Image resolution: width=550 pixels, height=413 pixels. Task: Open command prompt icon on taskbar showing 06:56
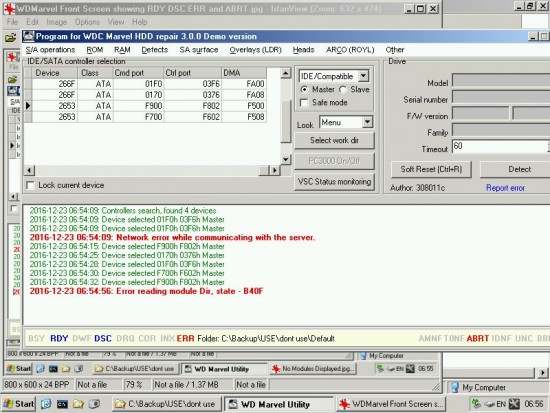pyautogui.click(x=62, y=404)
